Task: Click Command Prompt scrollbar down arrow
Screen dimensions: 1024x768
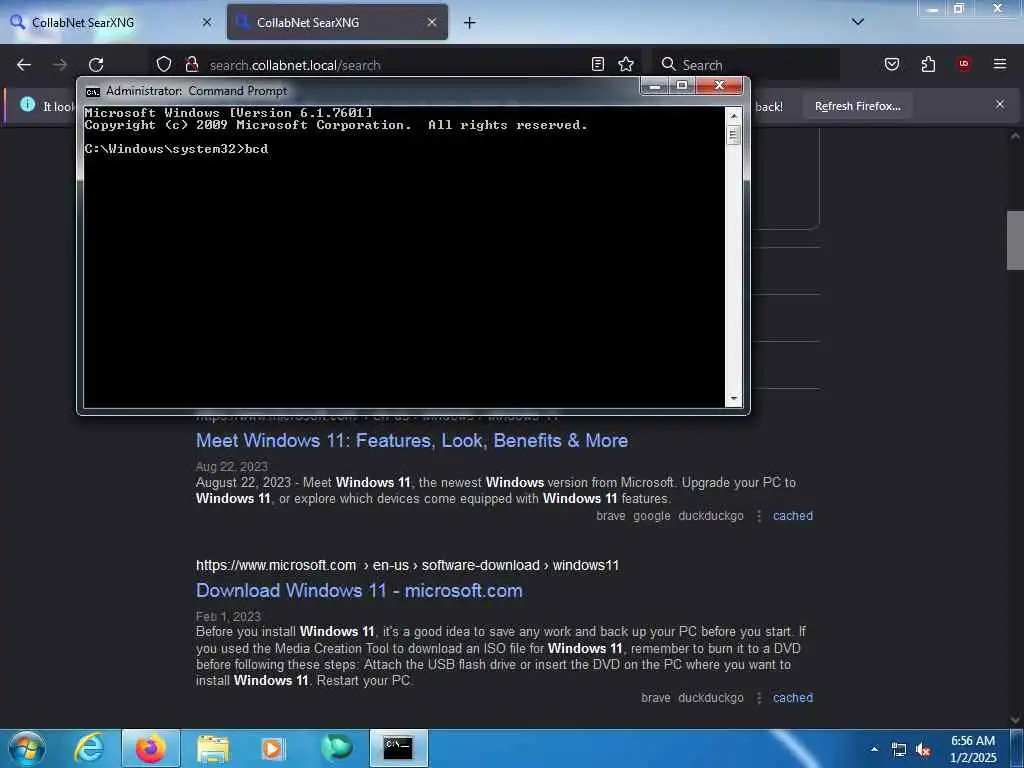Action: pos(733,398)
